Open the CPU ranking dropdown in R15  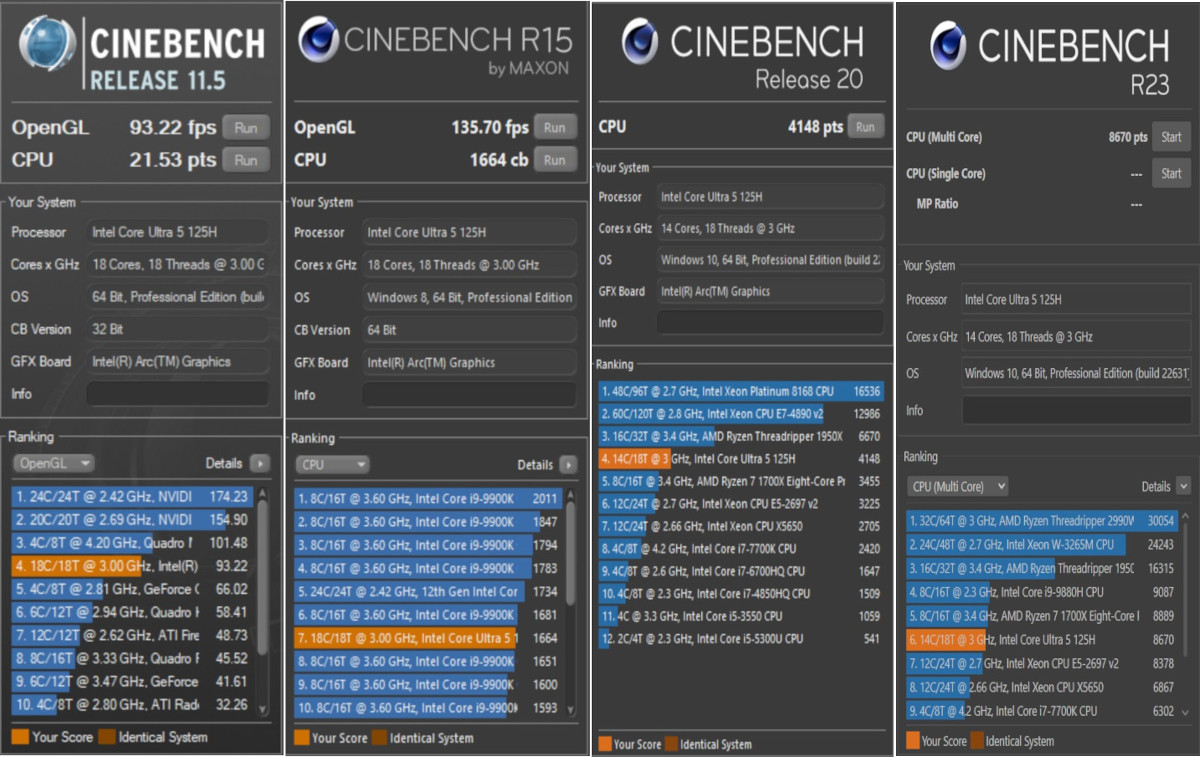click(332, 465)
